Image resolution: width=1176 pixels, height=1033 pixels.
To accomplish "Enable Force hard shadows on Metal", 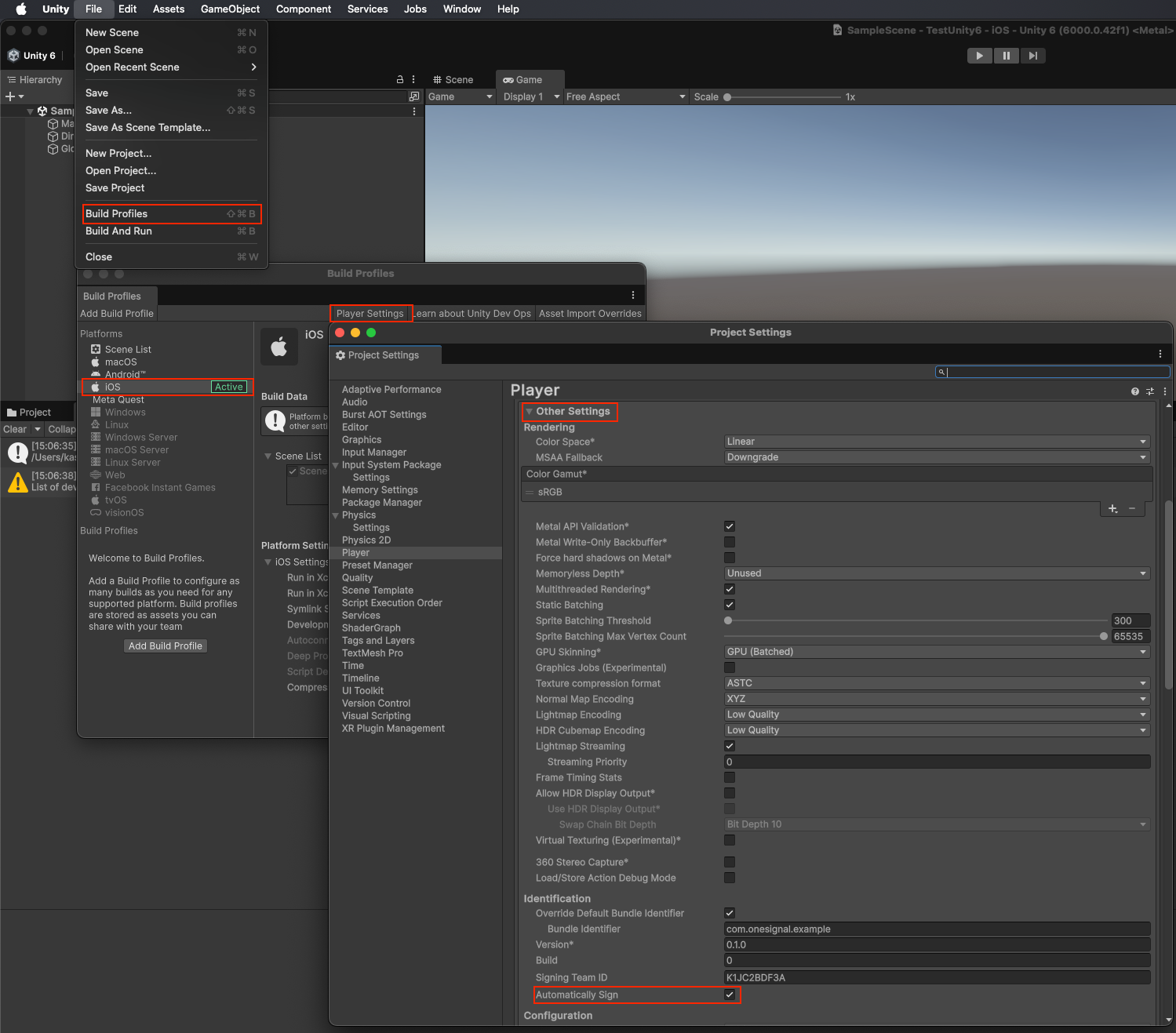I will coord(730,558).
